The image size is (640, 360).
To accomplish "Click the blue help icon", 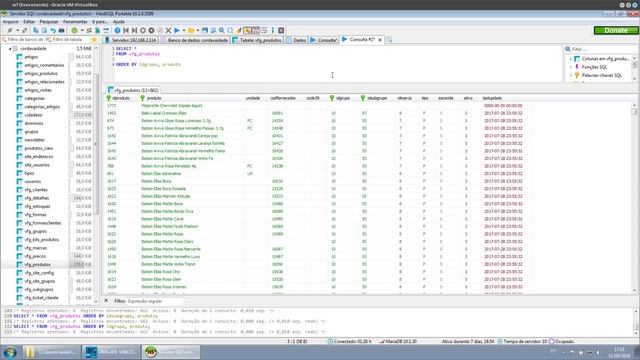I will tap(118, 31).
